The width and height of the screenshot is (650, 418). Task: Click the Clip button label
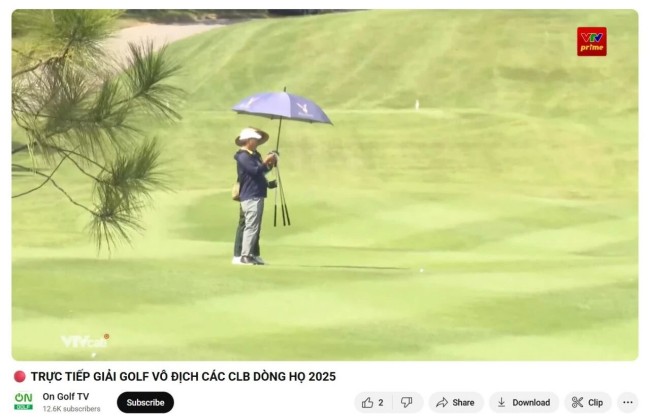click(595, 402)
